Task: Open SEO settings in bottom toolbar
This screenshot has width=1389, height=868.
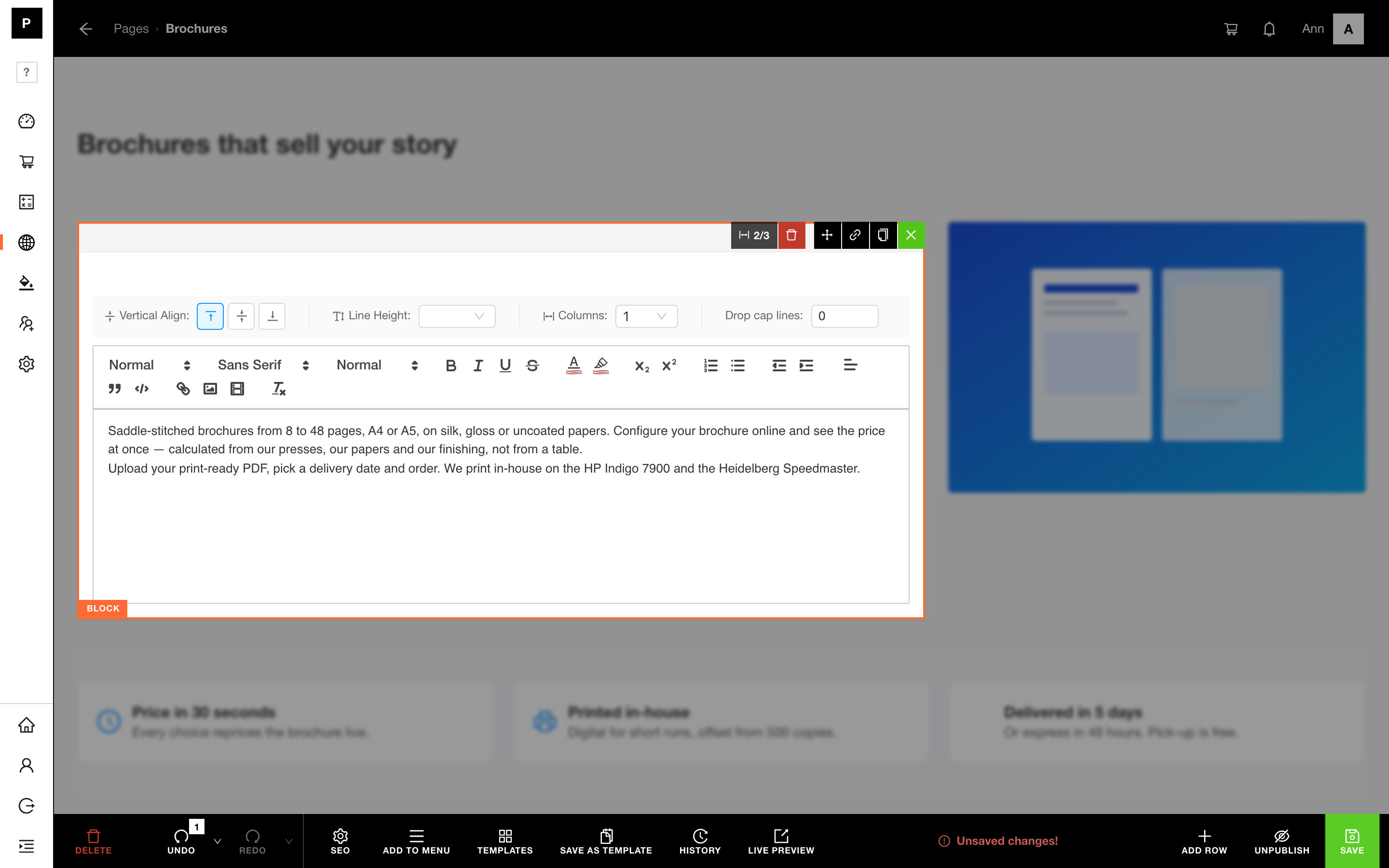Action: [x=340, y=841]
